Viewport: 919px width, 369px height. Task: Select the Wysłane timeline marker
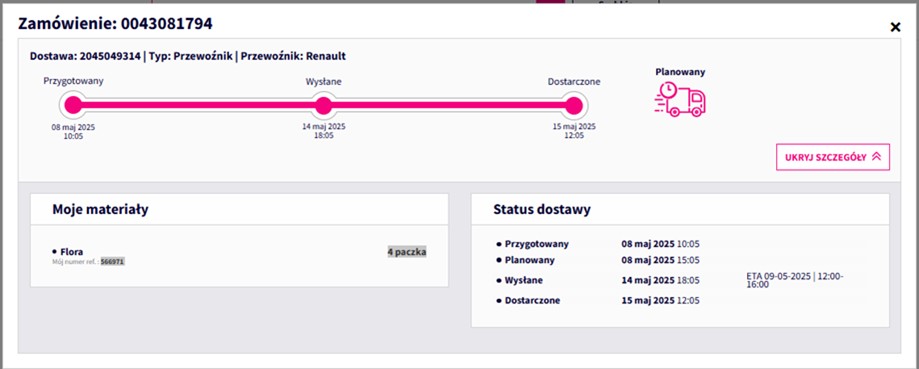click(x=324, y=105)
